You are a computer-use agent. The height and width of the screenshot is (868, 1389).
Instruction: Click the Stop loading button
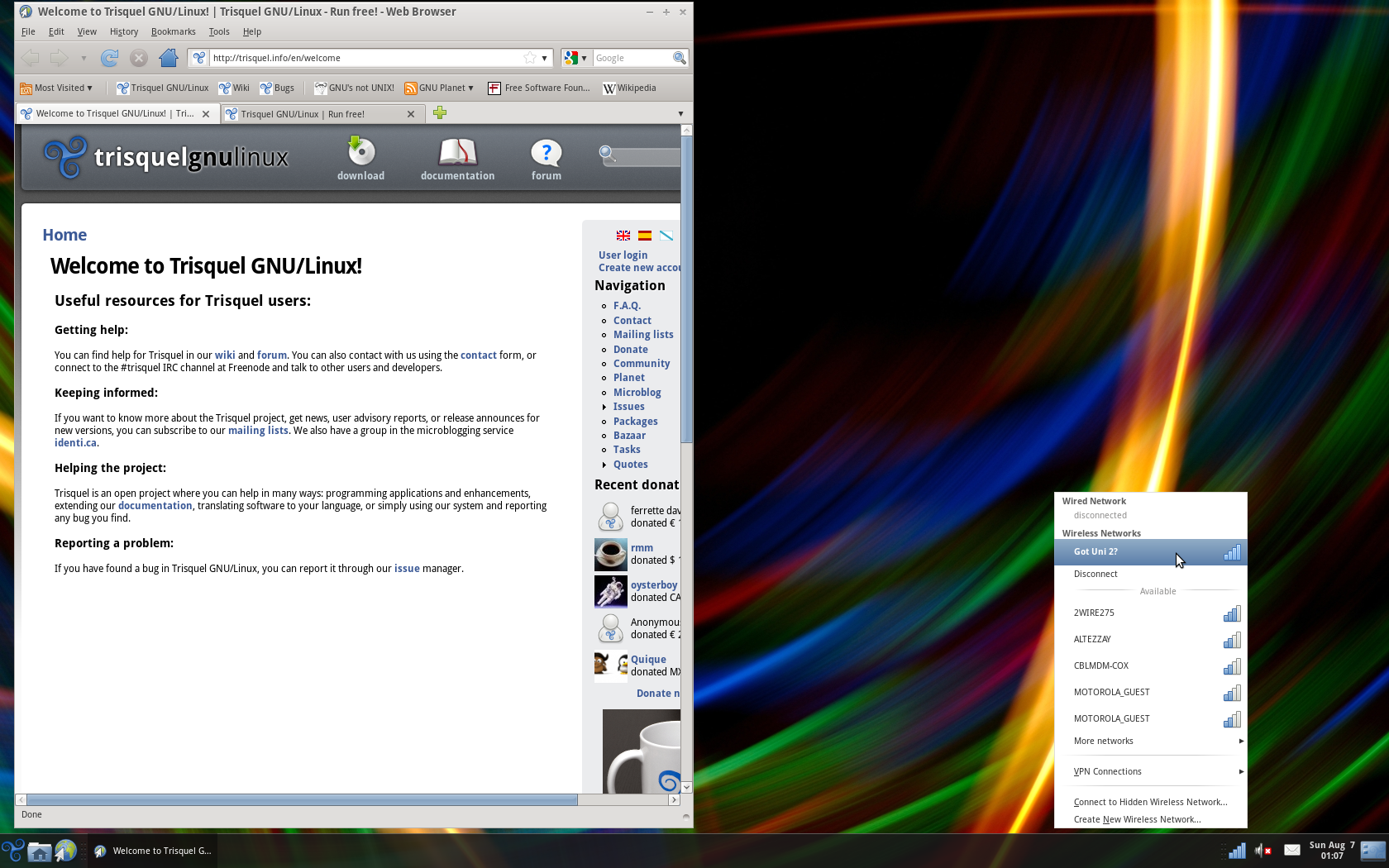point(139,58)
